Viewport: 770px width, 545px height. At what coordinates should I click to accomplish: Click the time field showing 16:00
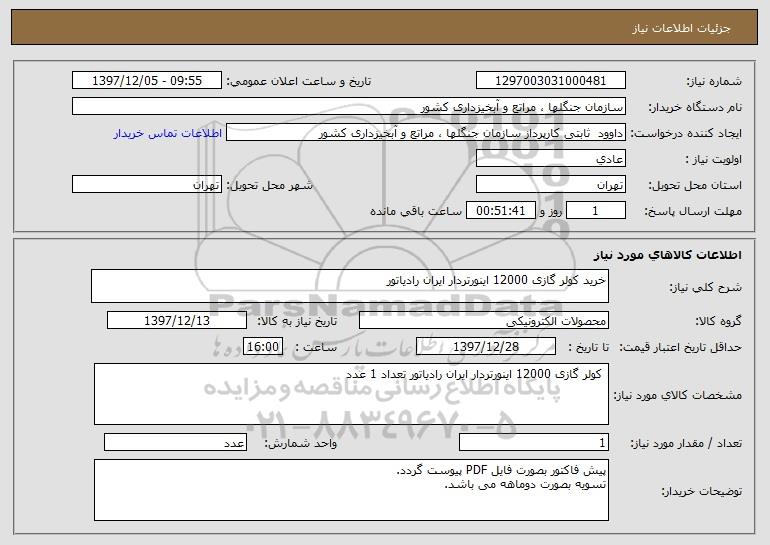click(x=263, y=347)
